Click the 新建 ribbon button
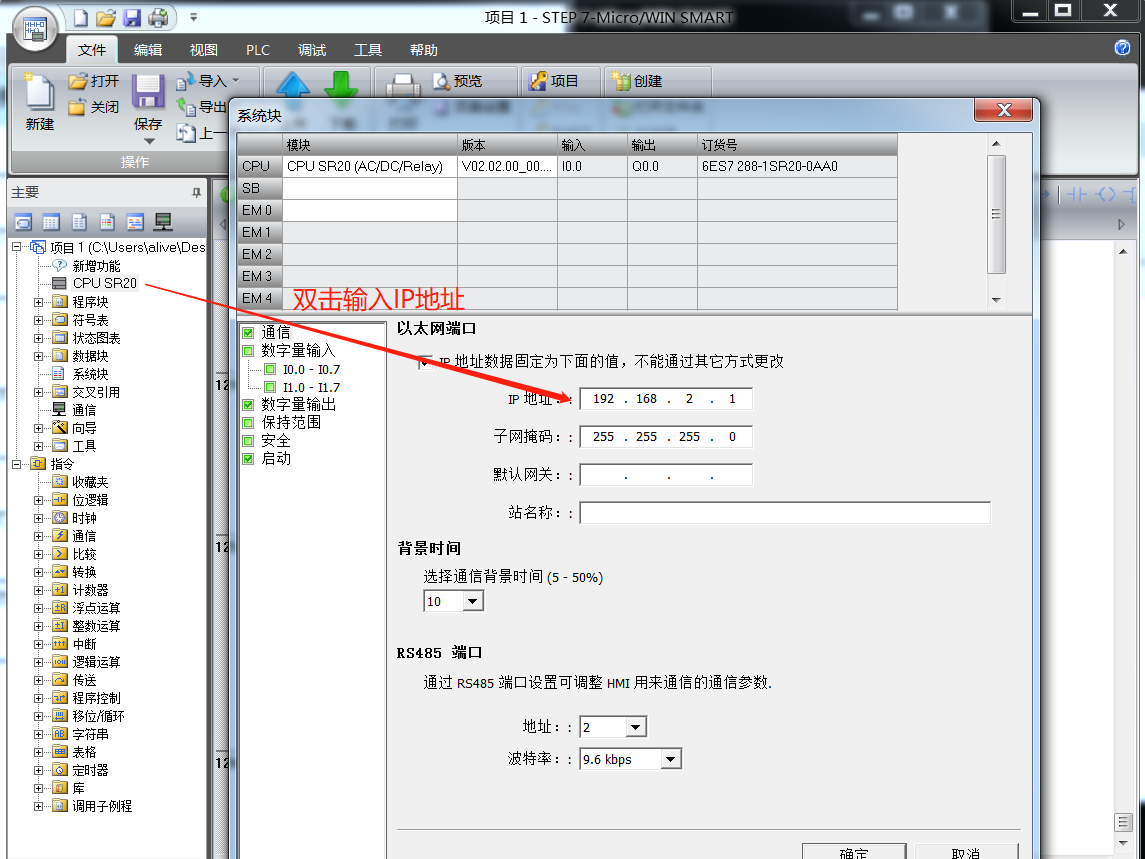Image resolution: width=1145 pixels, height=859 pixels. coord(39,102)
